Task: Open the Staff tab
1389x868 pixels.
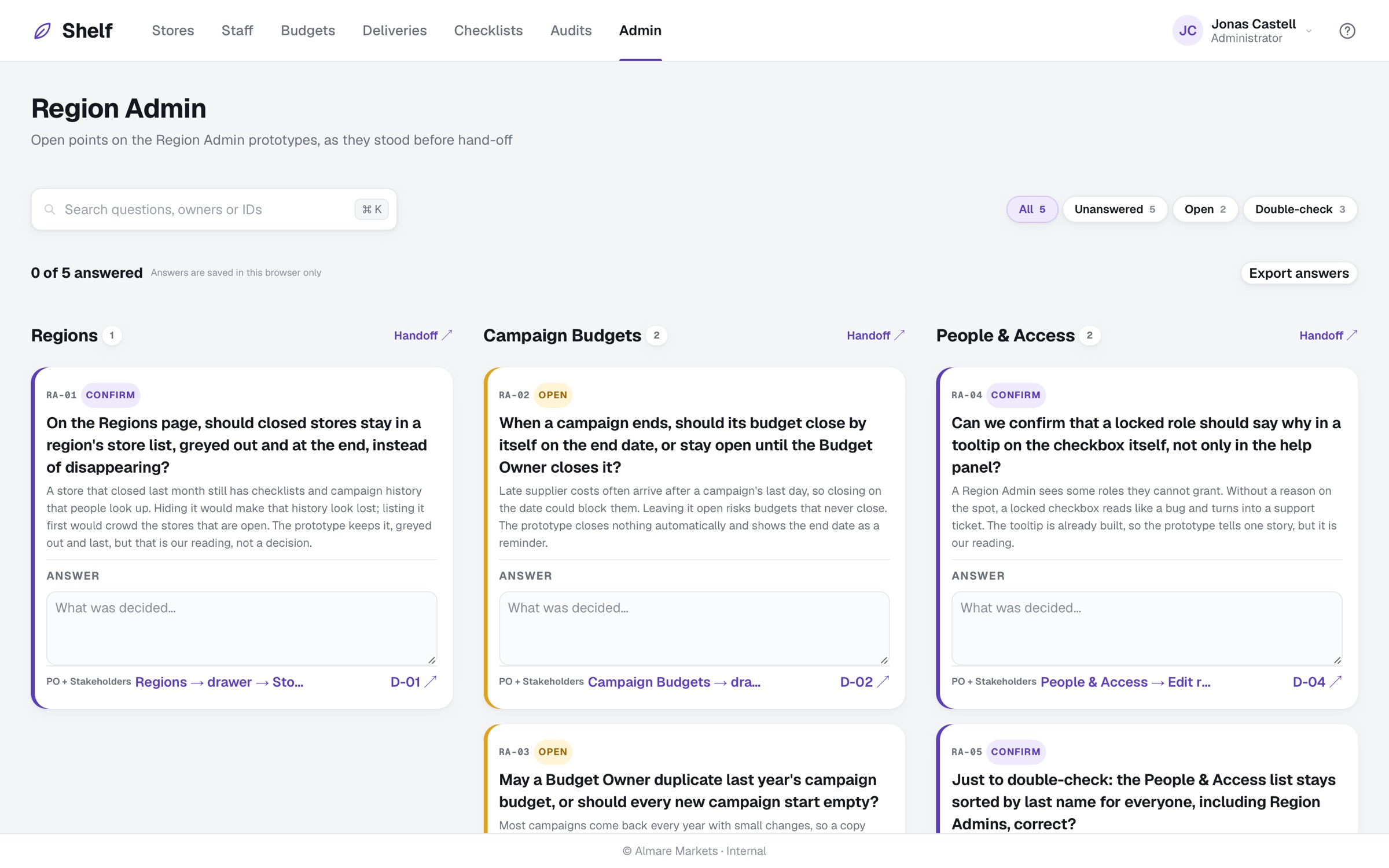Action: [x=237, y=31]
